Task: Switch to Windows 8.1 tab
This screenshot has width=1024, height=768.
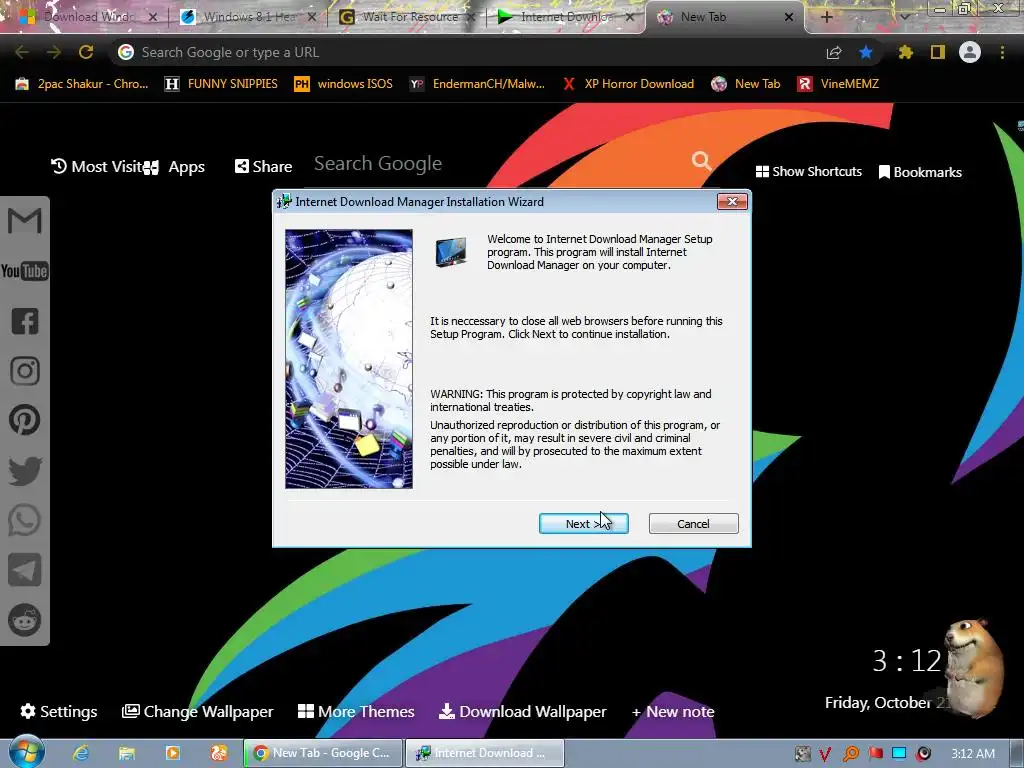Action: (x=248, y=17)
